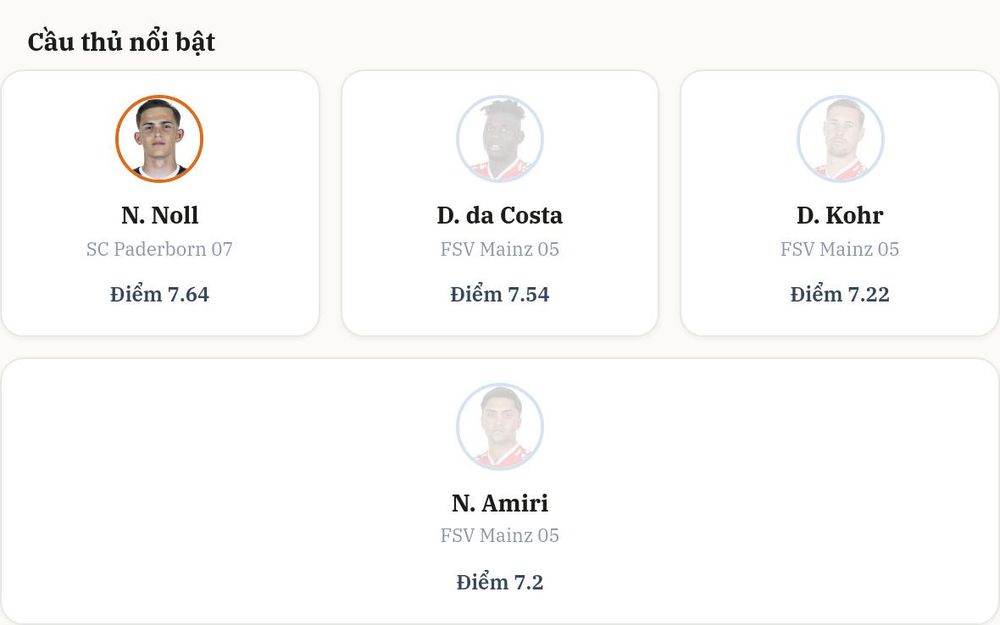
Task: Click the Cầu thủ nổi bật heading
Action: [x=121, y=42]
